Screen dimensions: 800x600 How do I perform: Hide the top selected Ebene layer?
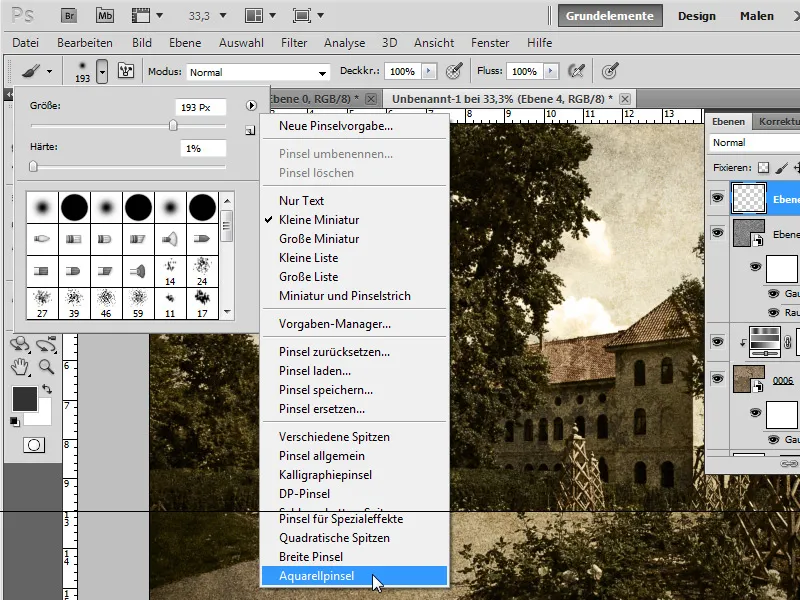717,197
